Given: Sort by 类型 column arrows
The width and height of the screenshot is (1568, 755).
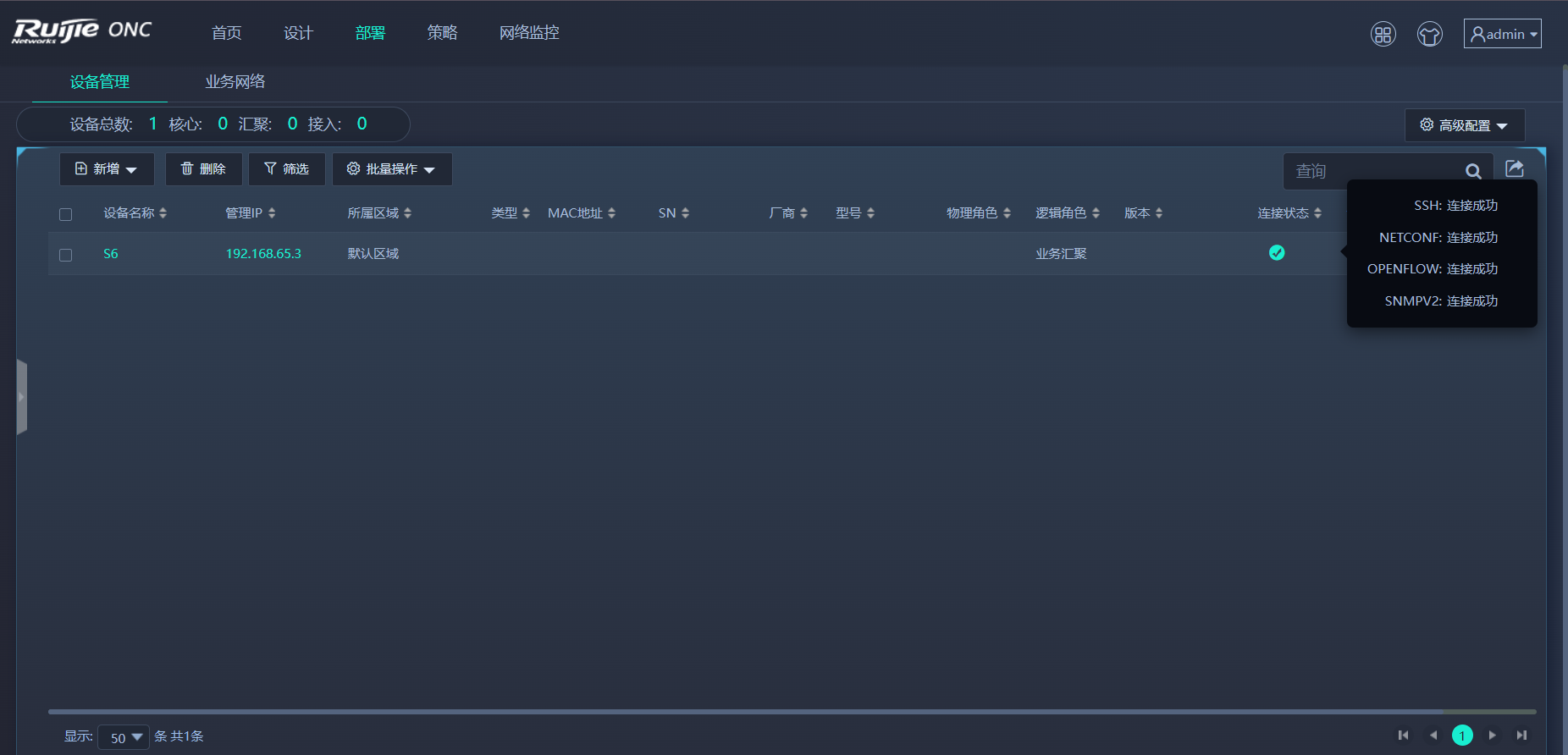Looking at the screenshot, I should tap(526, 213).
